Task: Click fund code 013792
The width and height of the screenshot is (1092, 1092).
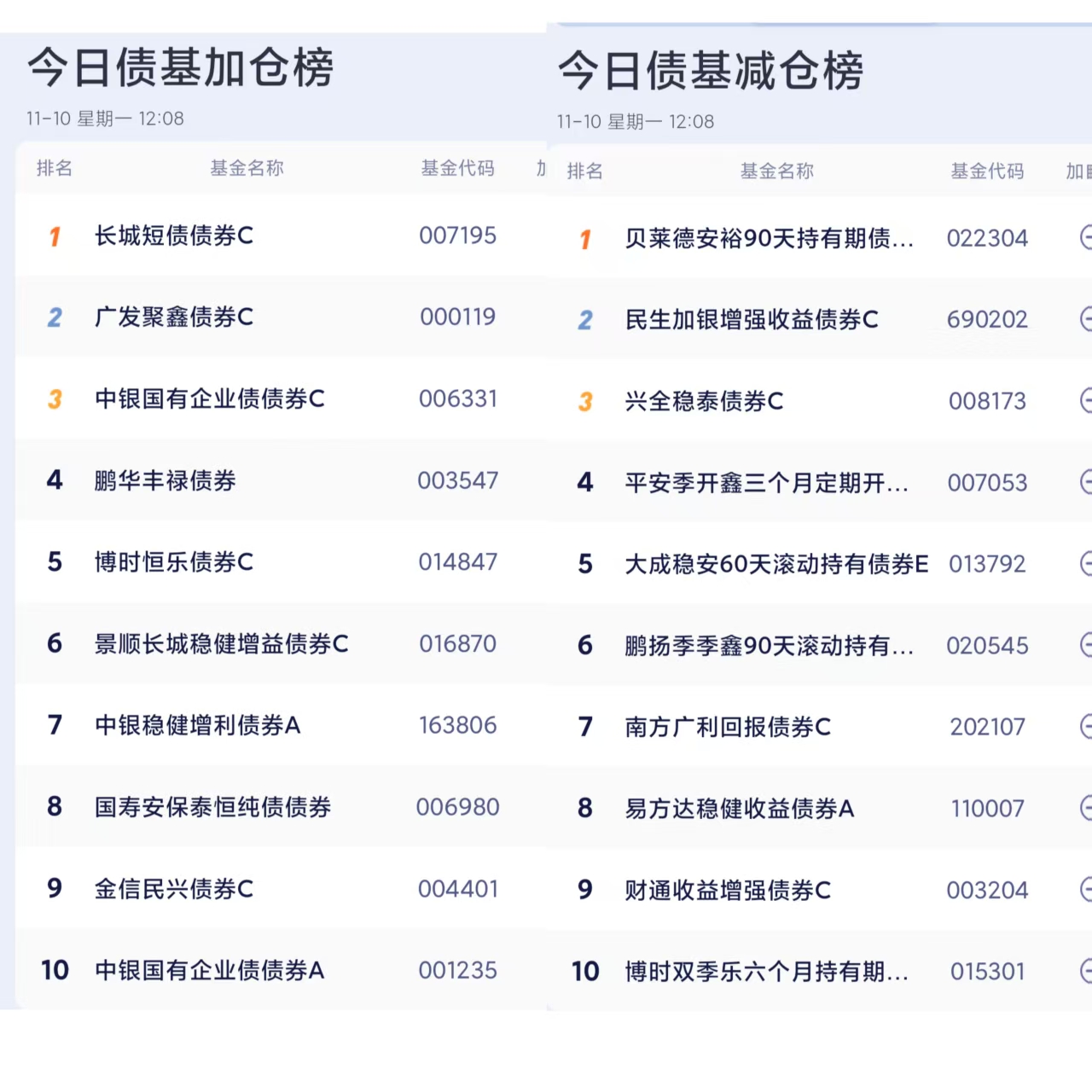Action: pyautogui.click(x=988, y=564)
